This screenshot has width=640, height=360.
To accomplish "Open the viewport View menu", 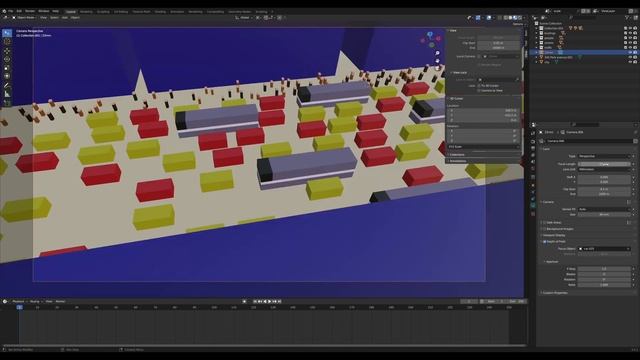I will point(43,18).
